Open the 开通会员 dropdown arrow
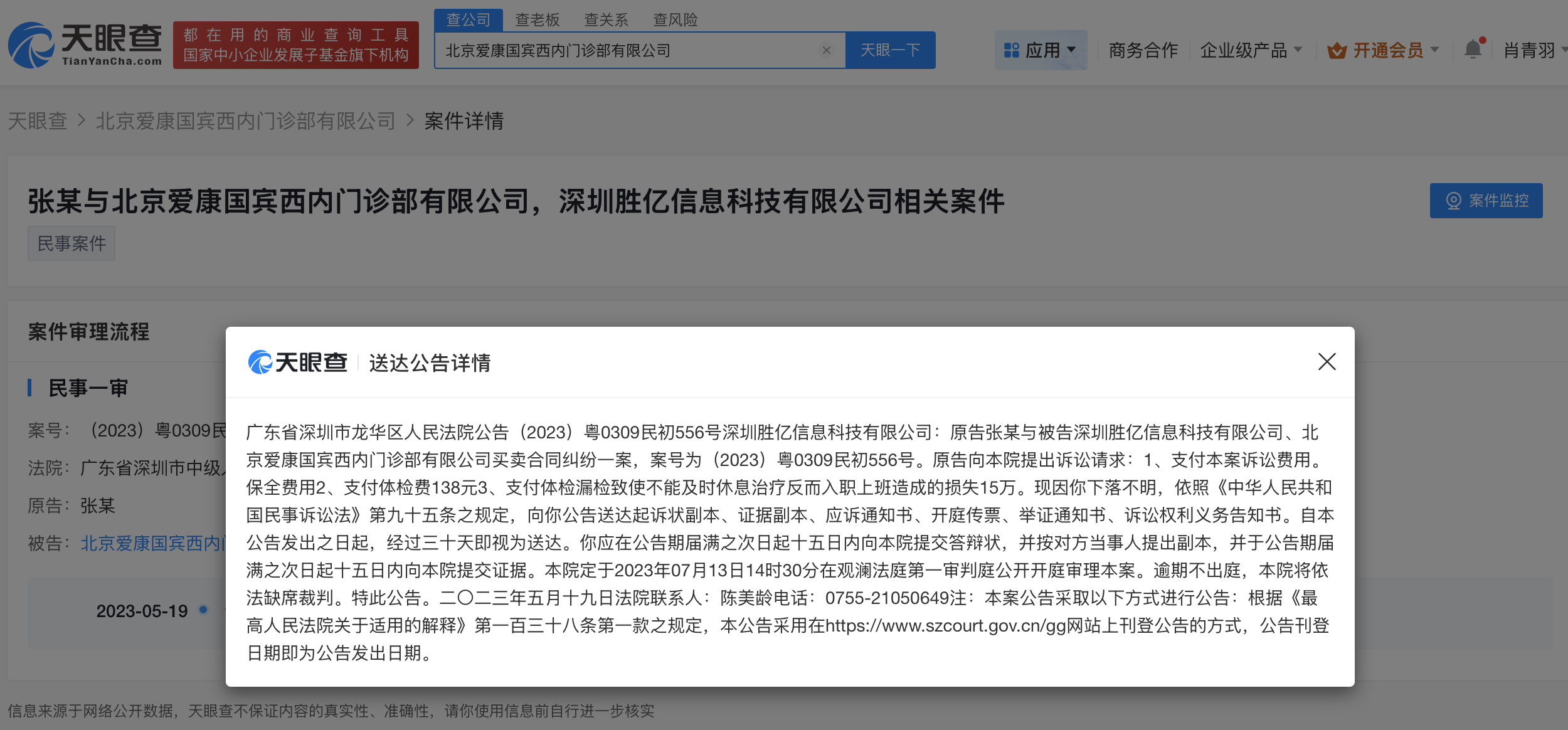 [1434, 50]
